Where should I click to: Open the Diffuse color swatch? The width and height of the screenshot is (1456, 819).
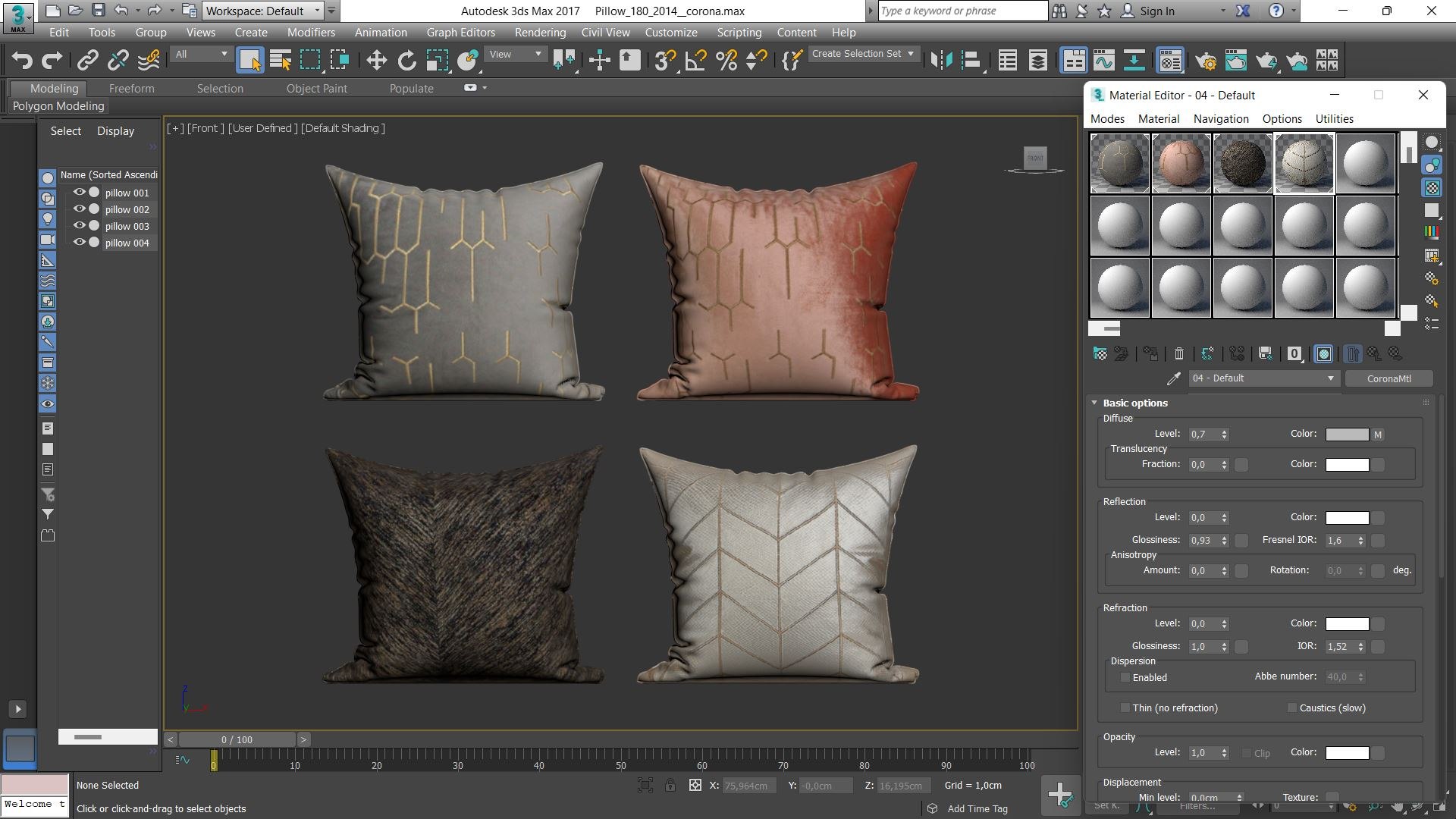pyautogui.click(x=1347, y=435)
